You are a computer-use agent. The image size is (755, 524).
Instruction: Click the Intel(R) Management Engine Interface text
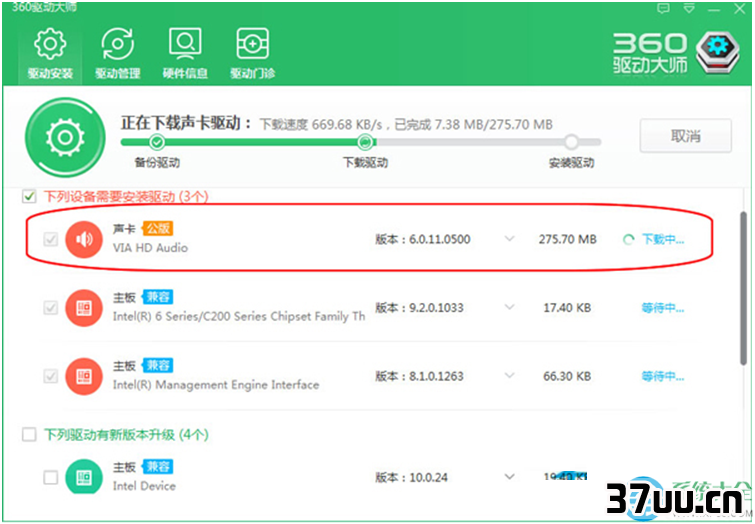[x=216, y=385]
